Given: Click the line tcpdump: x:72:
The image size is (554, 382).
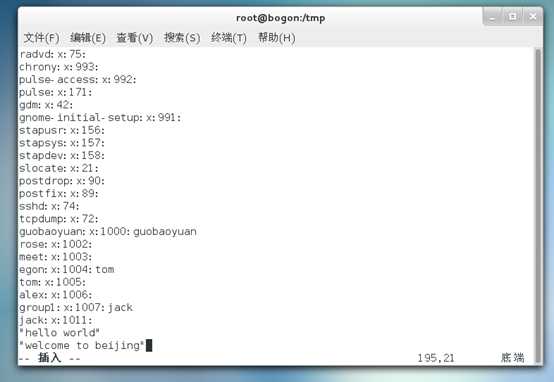Looking at the screenshot, I should point(59,219).
